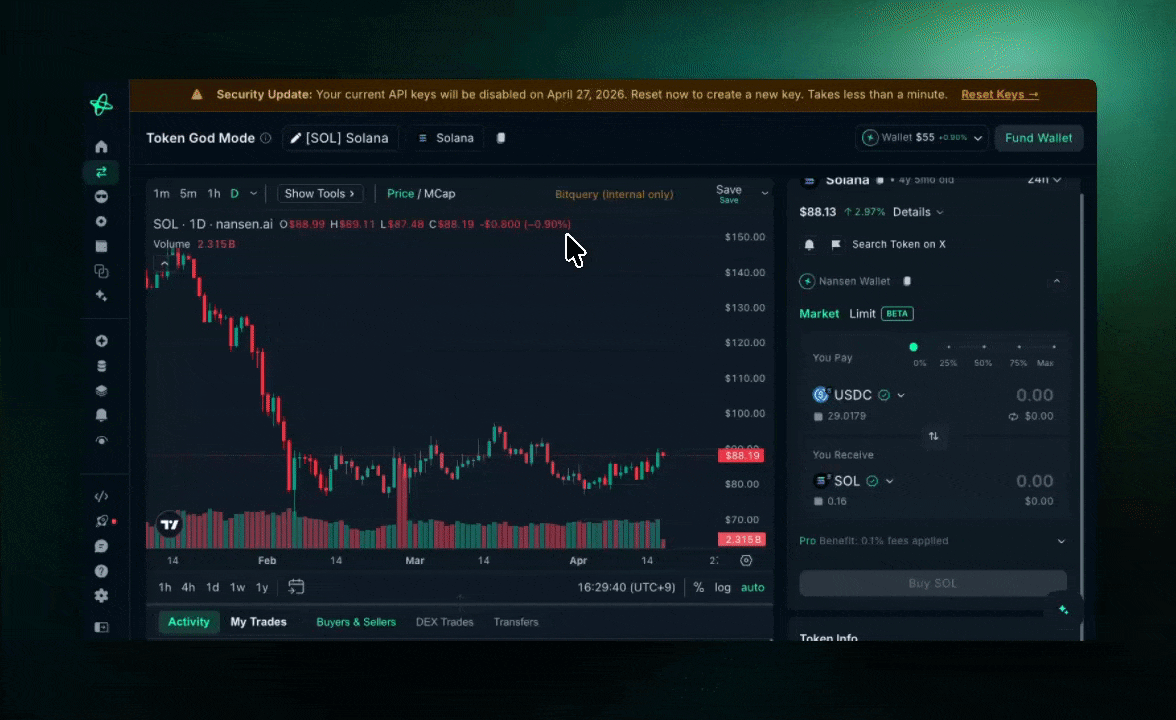The width and height of the screenshot is (1176, 720).
Task: Select the 1w date range
Action: tap(238, 587)
